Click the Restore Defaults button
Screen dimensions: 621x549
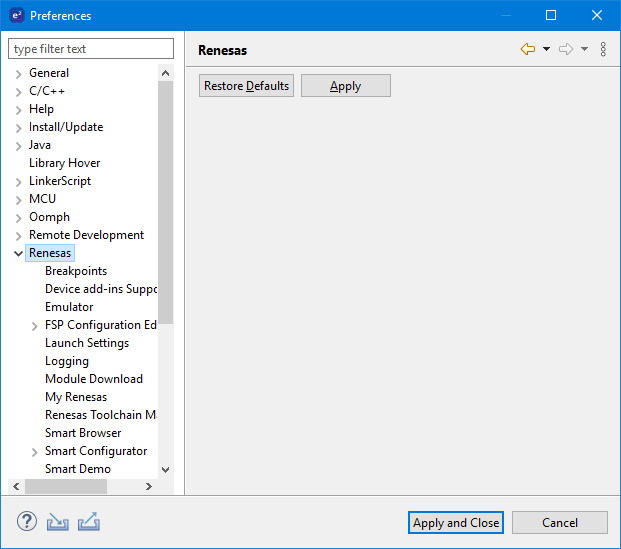point(246,86)
